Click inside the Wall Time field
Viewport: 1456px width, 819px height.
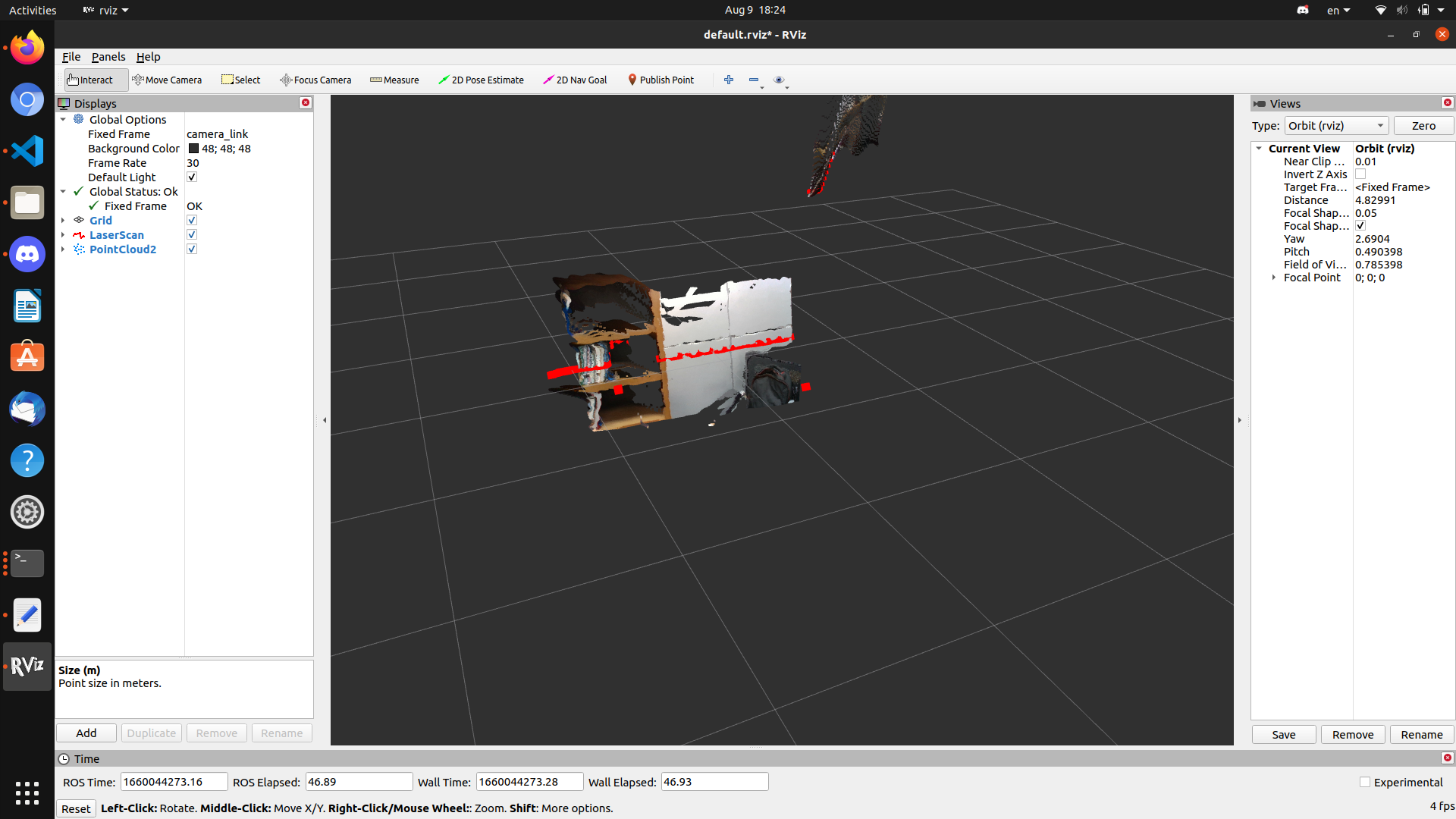529,781
